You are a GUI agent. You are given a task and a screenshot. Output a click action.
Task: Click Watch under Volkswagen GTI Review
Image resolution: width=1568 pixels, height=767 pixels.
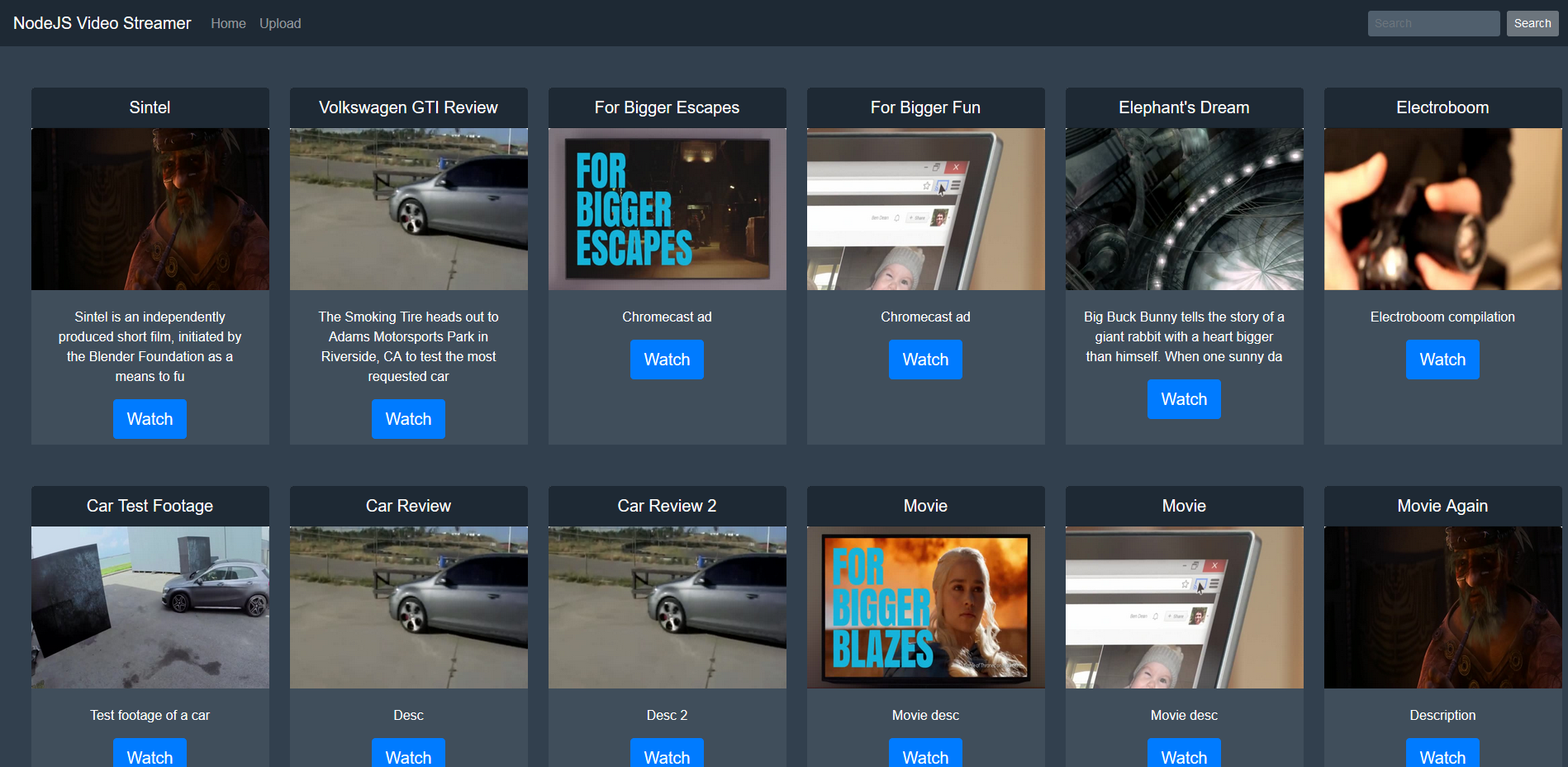coord(408,419)
